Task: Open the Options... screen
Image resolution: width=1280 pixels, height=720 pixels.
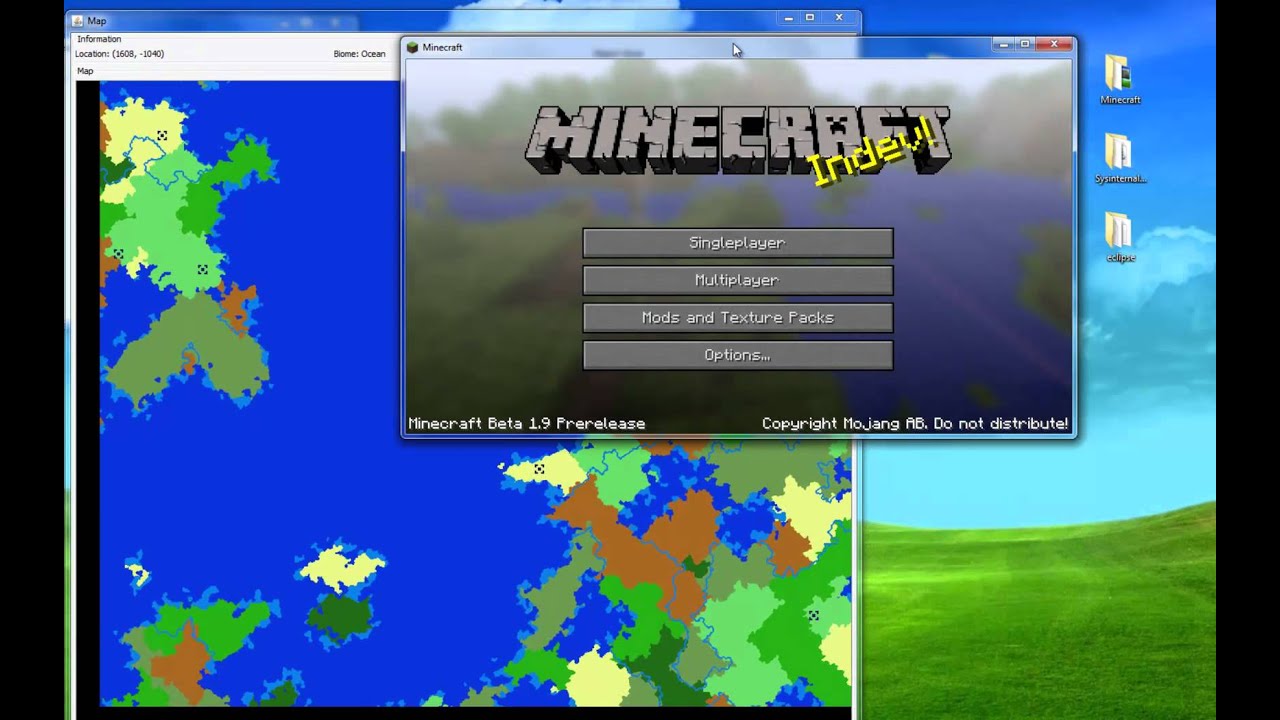Action: tap(737, 355)
